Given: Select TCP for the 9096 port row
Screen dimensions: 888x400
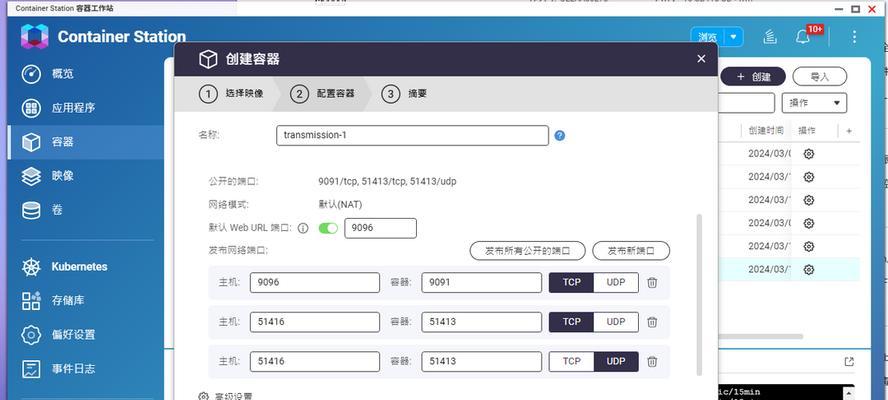Looking at the screenshot, I should click(571, 282).
